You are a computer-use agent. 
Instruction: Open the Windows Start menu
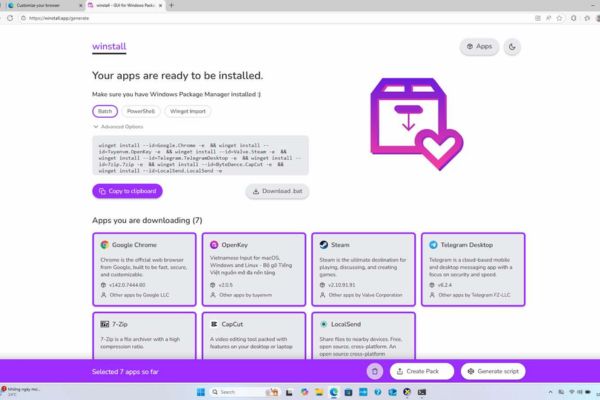click(201, 392)
